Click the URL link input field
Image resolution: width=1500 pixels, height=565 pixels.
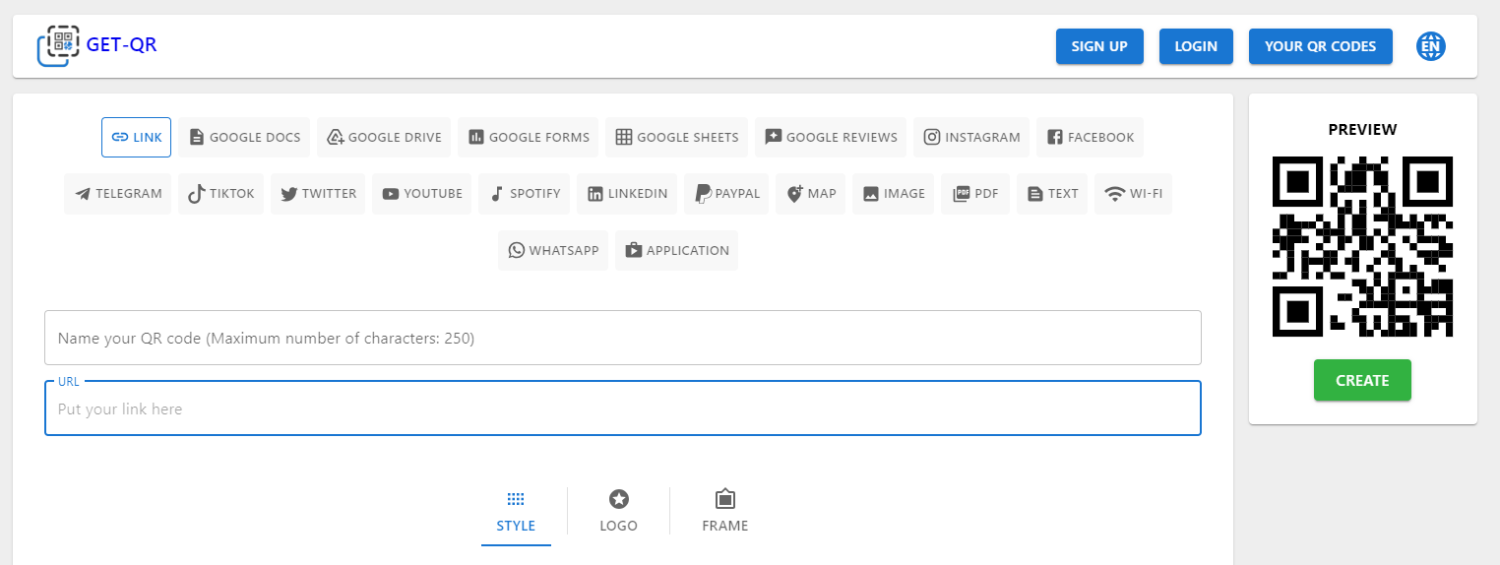(623, 408)
